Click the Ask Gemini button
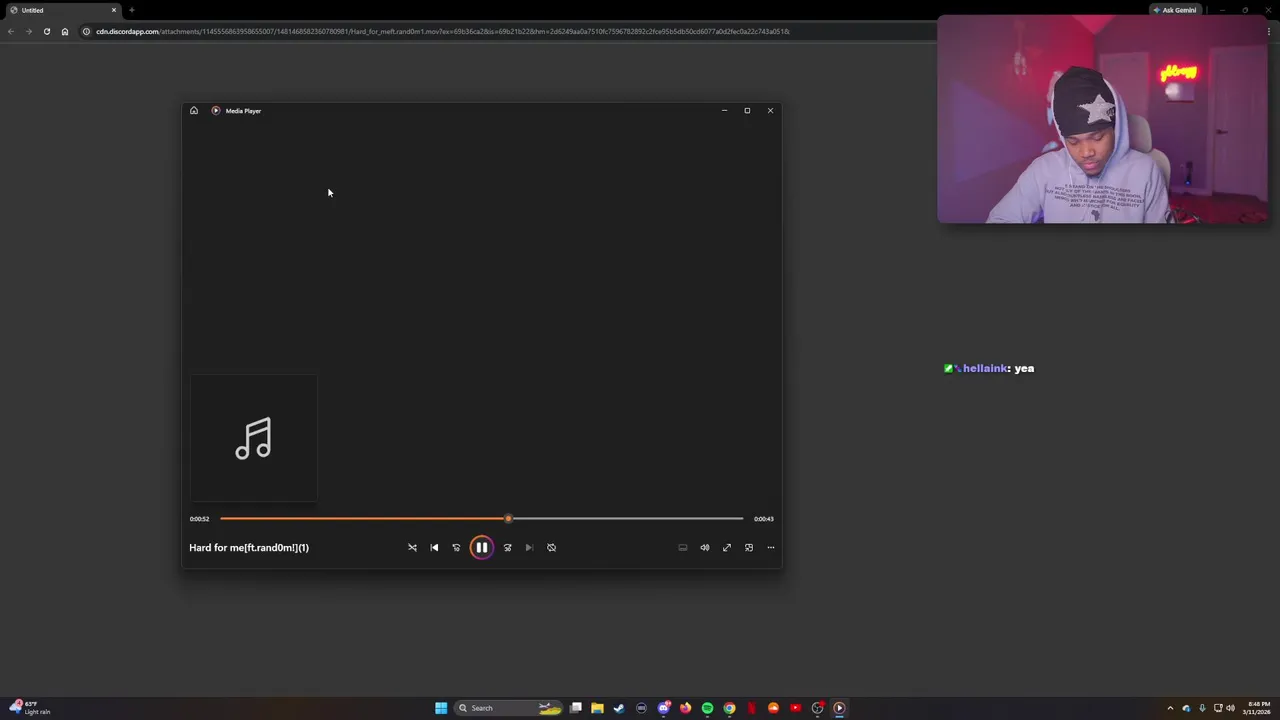The width and height of the screenshot is (1280, 720). (x=1174, y=10)
